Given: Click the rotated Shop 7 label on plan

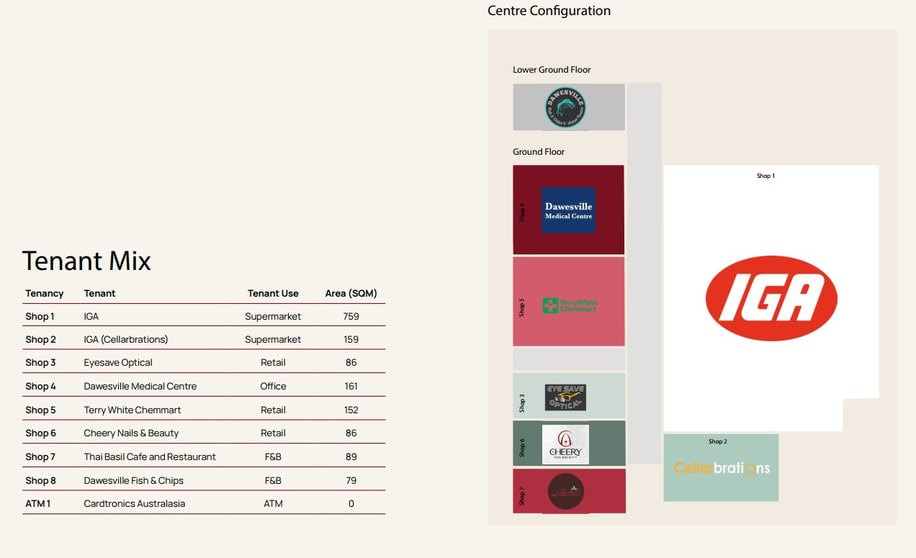Looking at the screenshot, I should point(522,496).
